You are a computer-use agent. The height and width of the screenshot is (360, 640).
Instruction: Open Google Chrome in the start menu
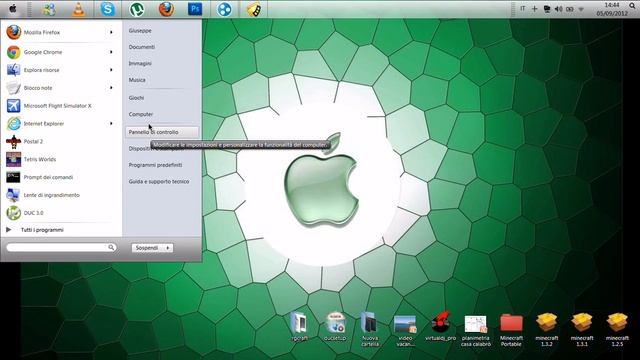point(42,52)
